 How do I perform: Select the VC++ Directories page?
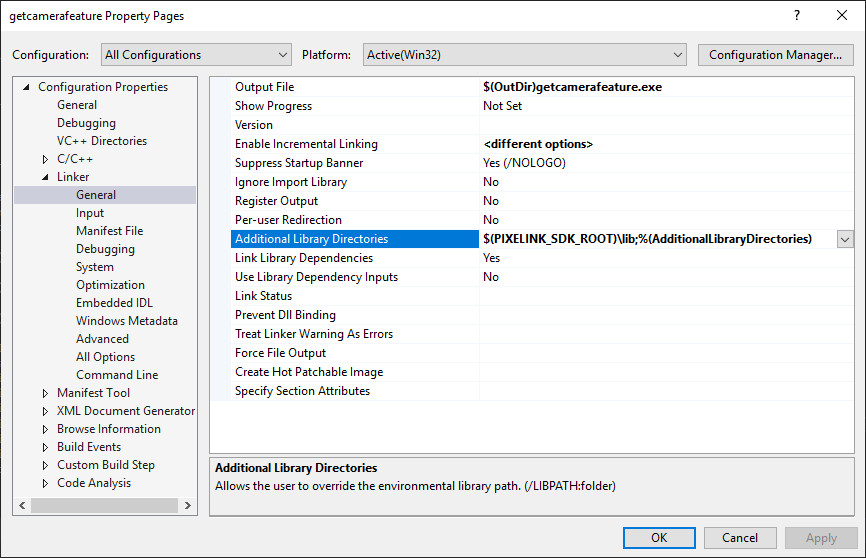(x=102, y=141)
